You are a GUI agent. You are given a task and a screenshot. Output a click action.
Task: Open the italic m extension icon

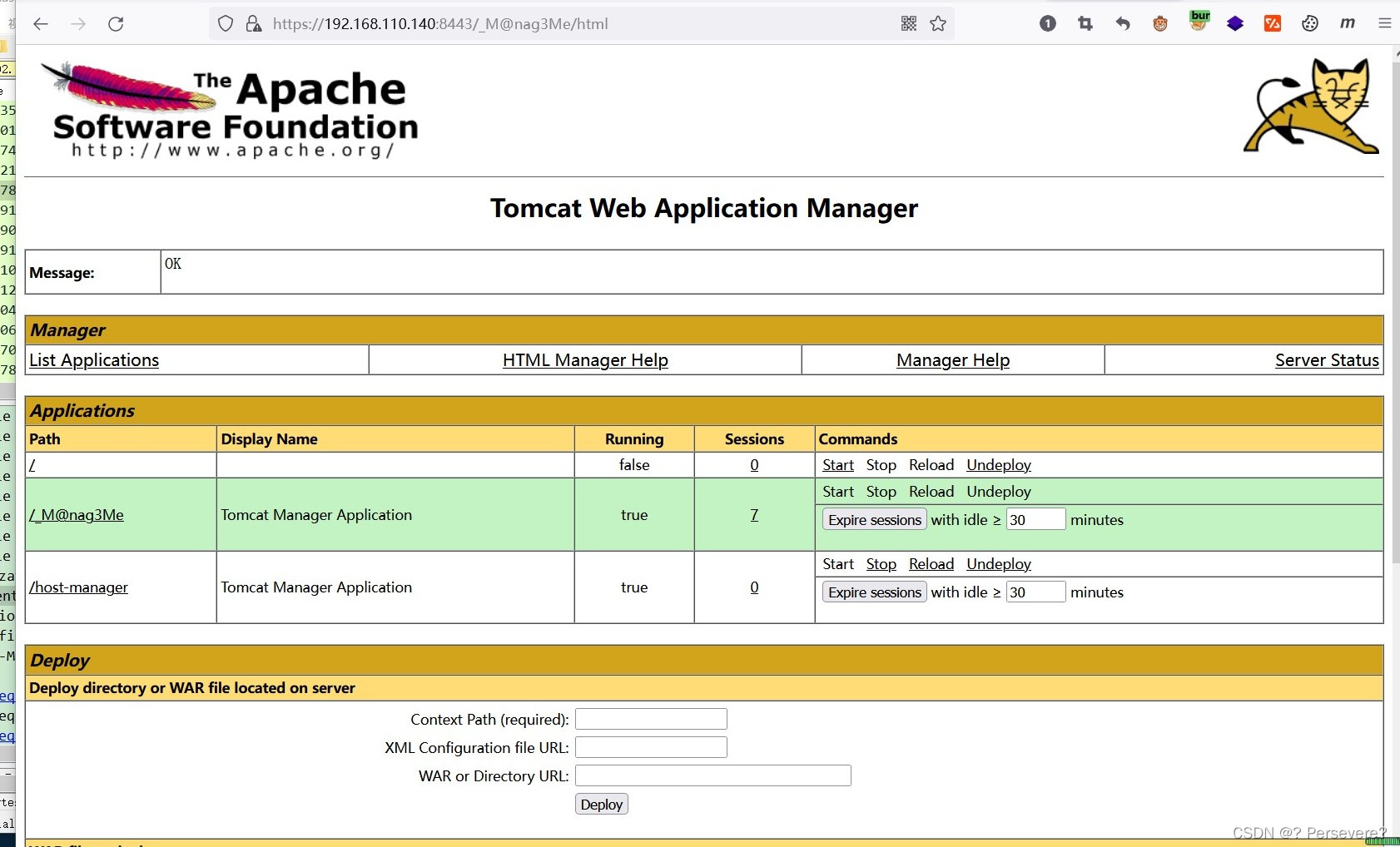tap(1348, 24)
